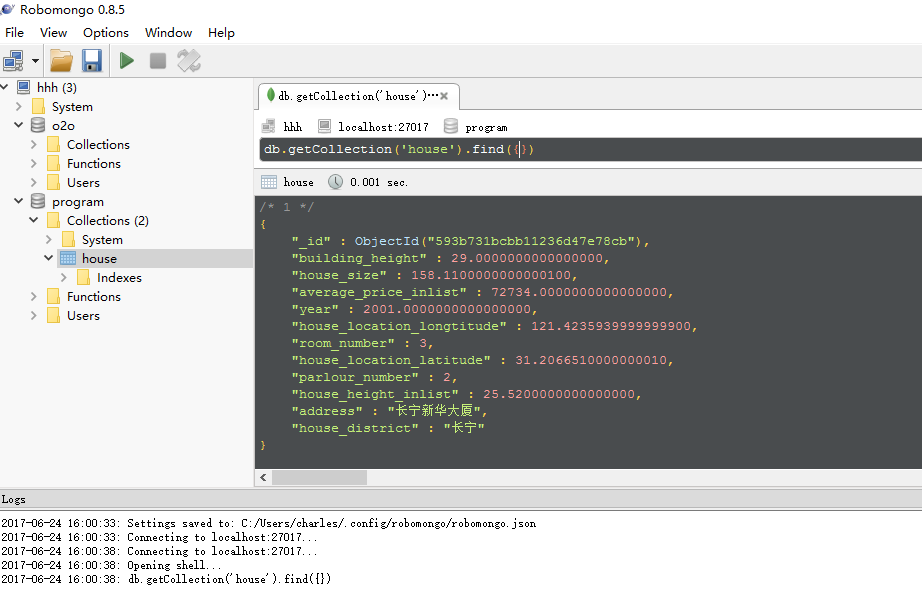
Task: Click the "year" 2001 line
Action: (415, 309)
